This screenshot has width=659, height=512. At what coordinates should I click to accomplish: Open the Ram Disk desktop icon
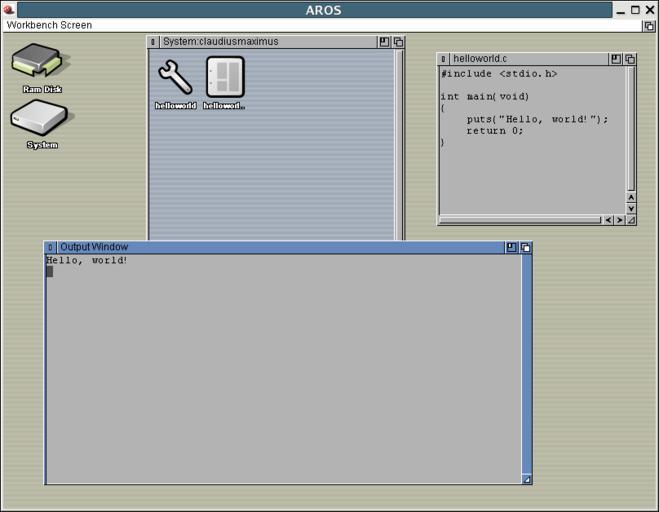tap(37, 61)
